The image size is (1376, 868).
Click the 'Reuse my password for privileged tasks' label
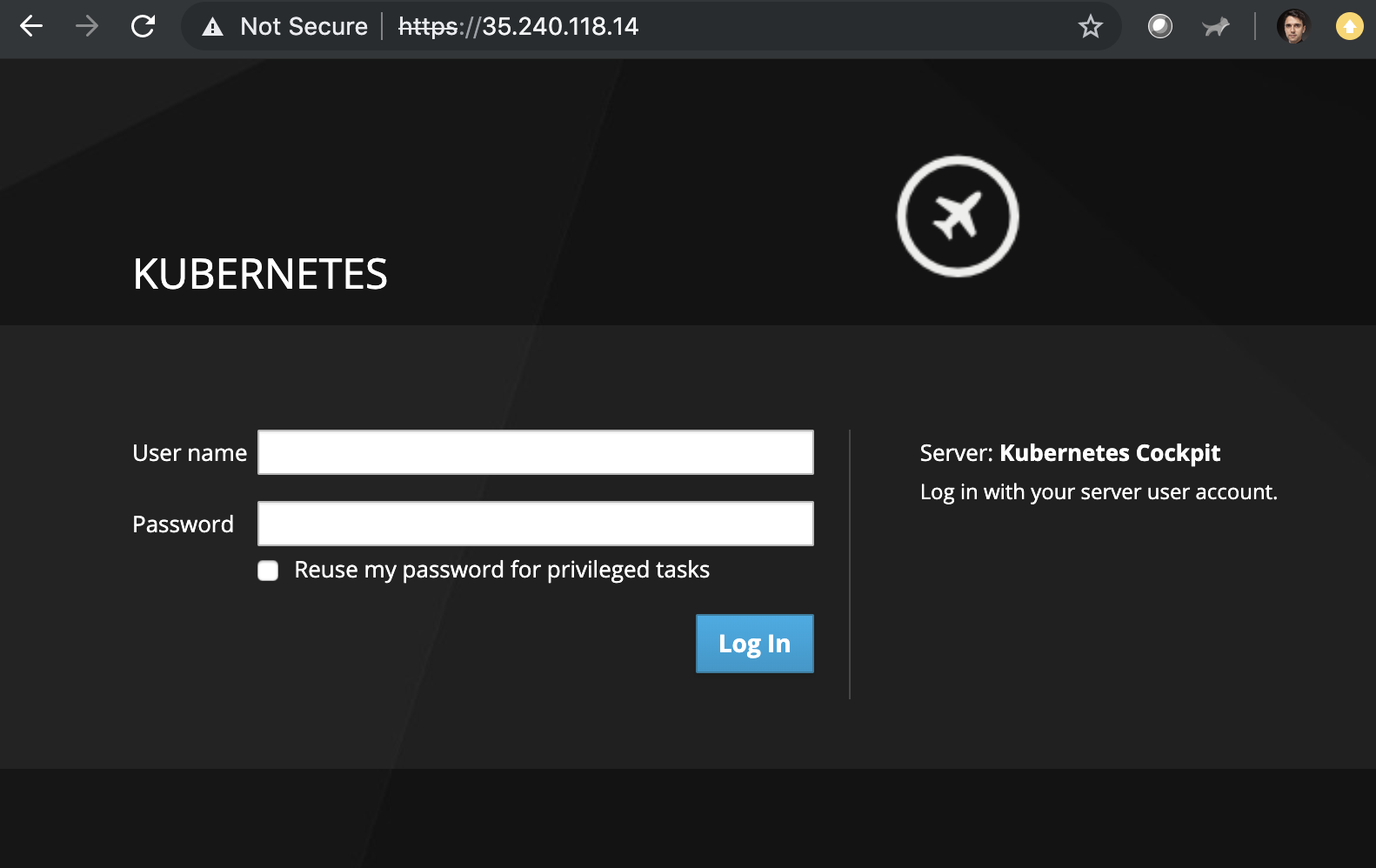pyautogui.click(x=502, y=571)
